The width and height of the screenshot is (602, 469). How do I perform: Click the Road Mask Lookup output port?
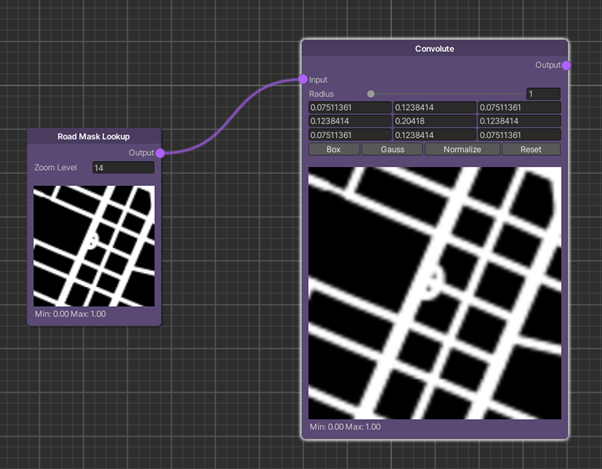click(x=159, y=153)
